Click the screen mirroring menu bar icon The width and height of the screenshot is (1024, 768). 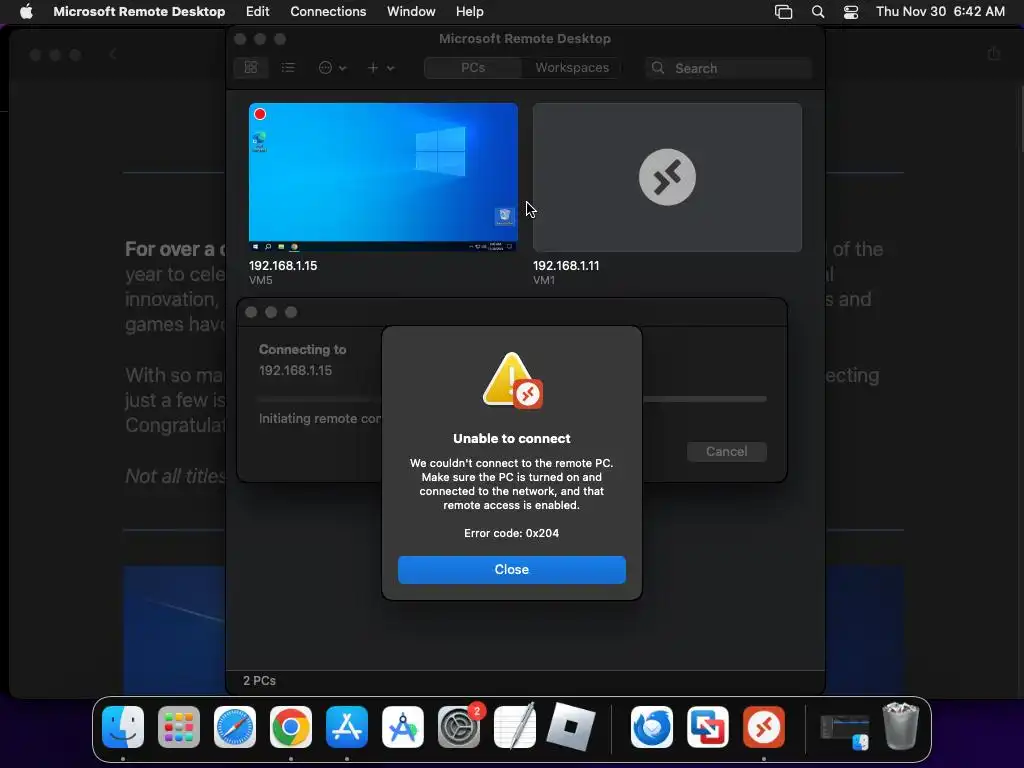783,12
